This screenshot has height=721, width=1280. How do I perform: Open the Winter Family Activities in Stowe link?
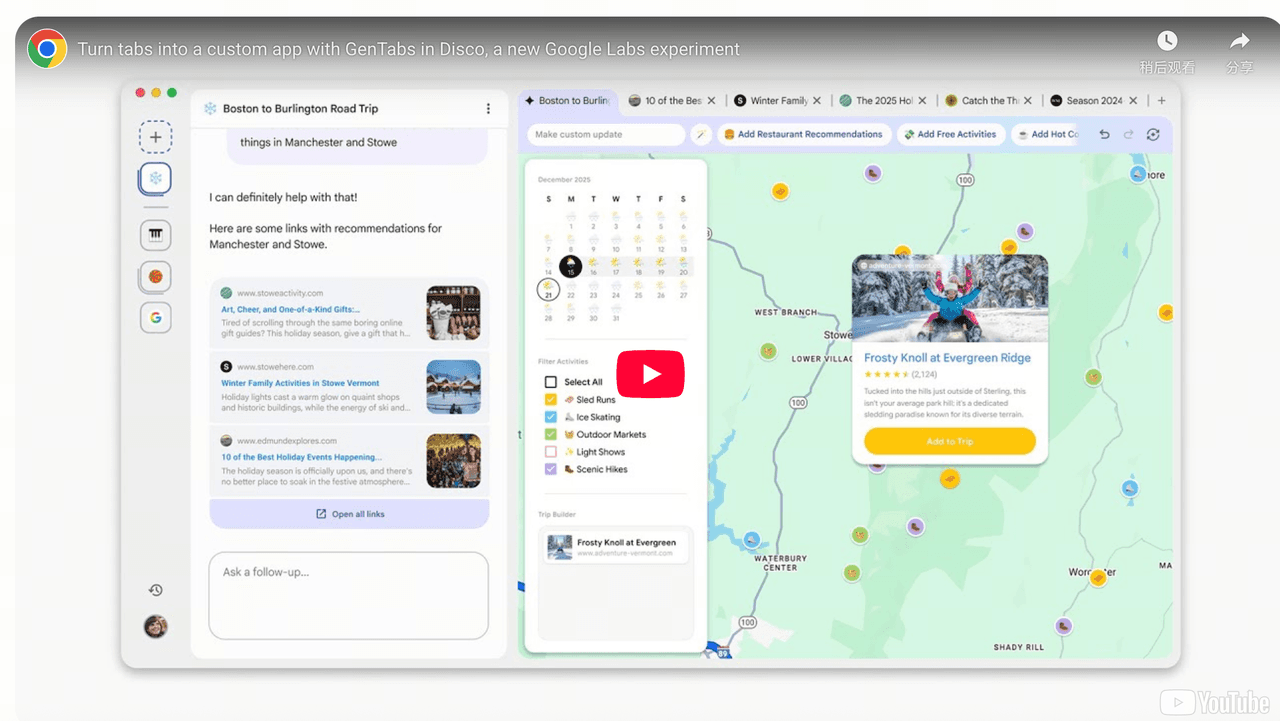[x=300, y=383]
